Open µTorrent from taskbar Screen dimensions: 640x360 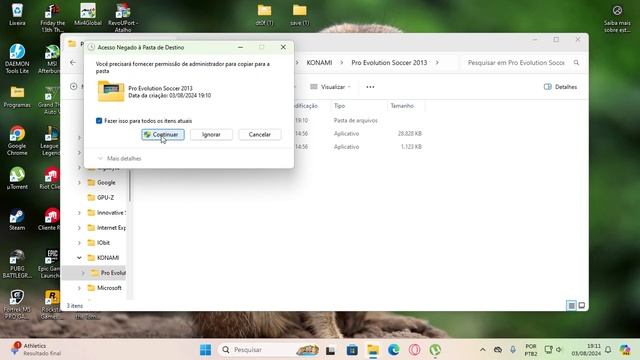pos(435,350)
